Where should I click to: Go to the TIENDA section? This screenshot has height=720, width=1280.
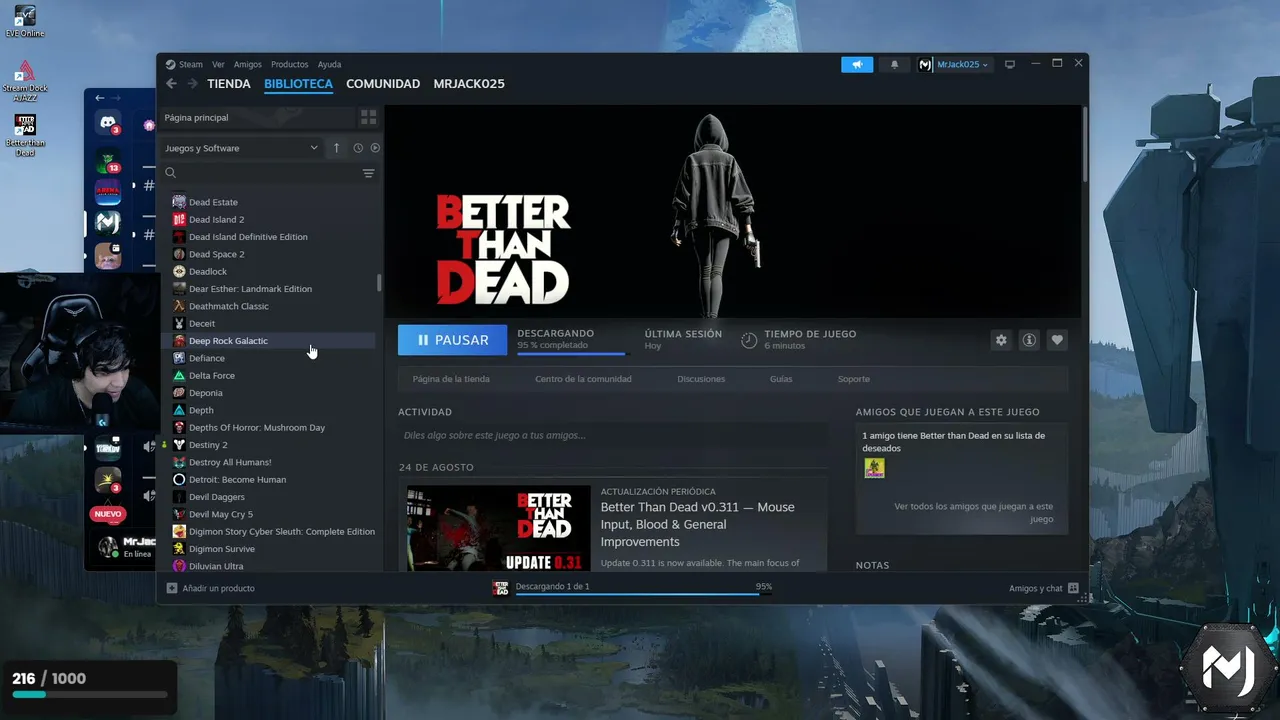coord(229,84)
